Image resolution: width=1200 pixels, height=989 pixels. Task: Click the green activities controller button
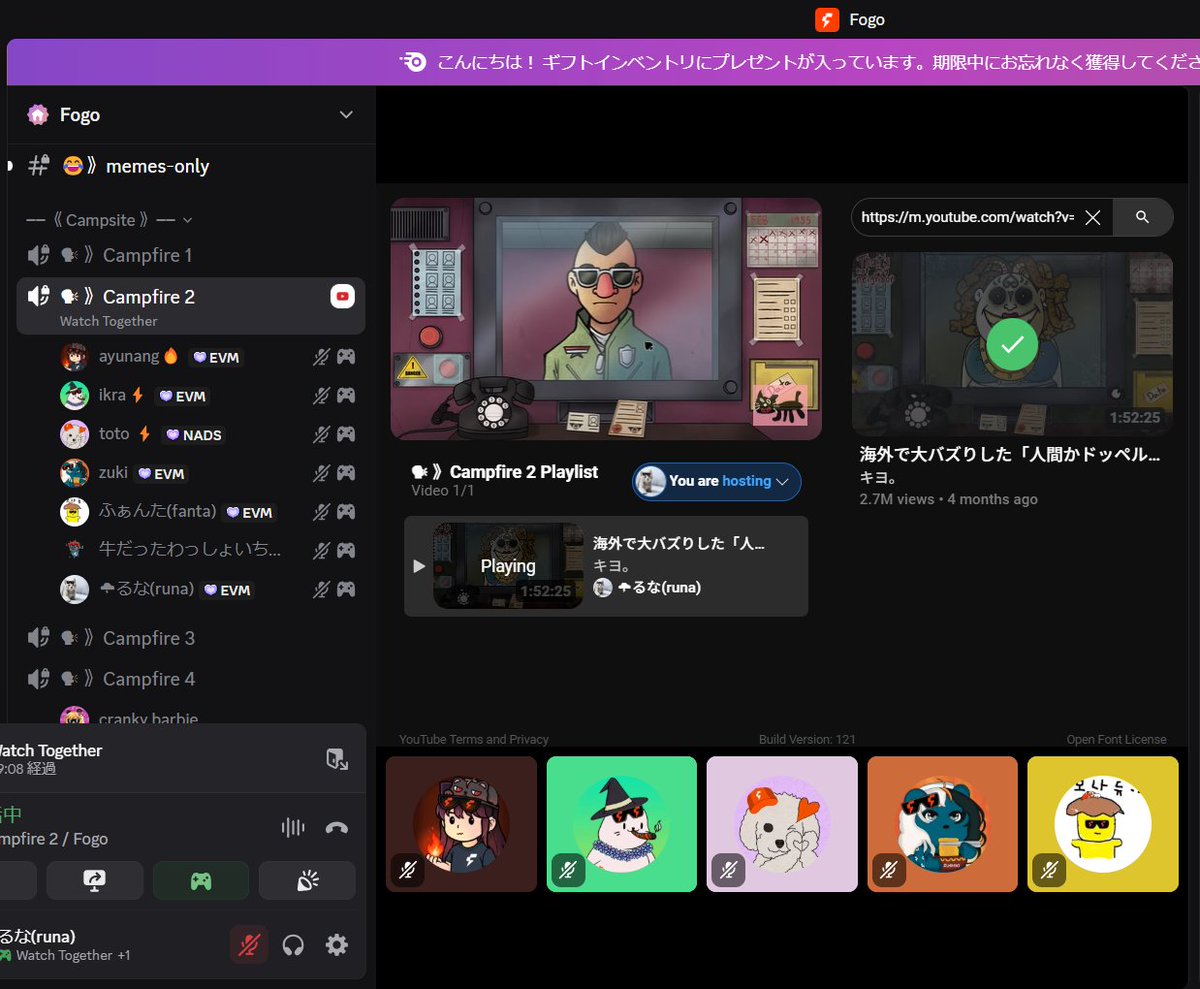pos(201,881)
